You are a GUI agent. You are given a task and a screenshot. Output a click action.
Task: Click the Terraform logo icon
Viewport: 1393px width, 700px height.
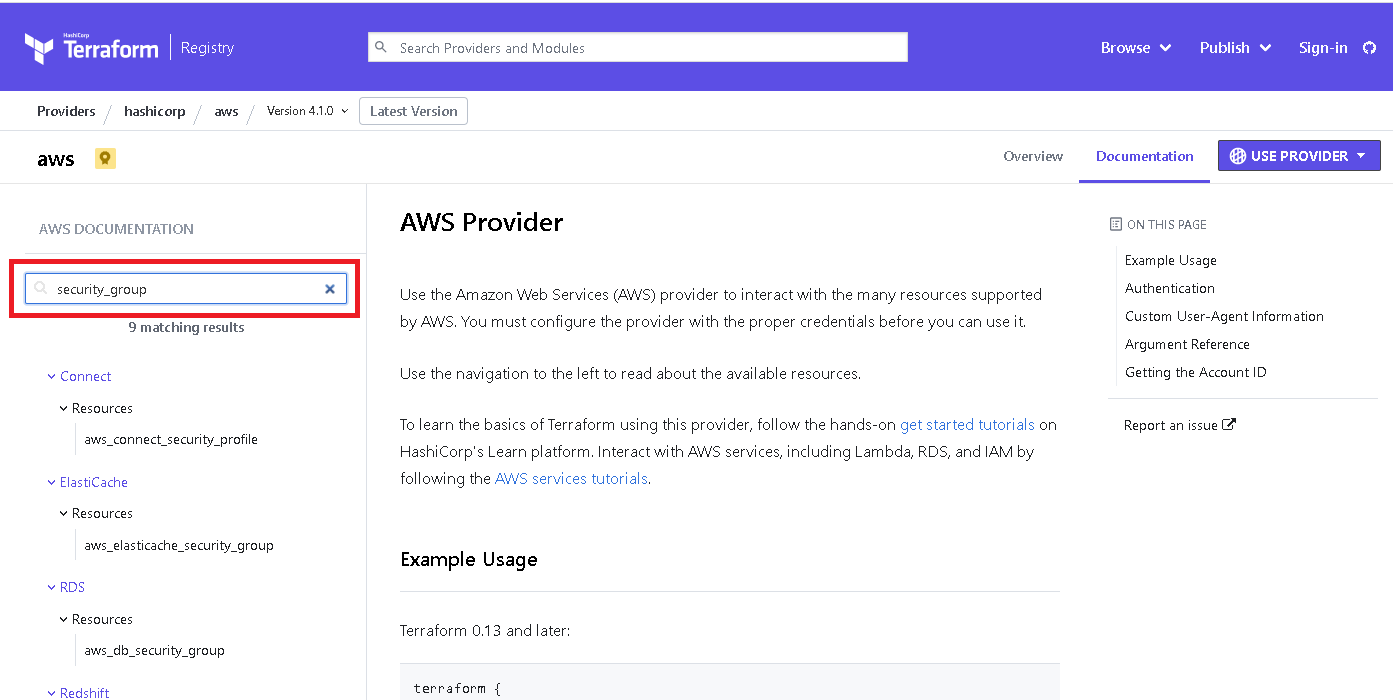click(39, 48)
